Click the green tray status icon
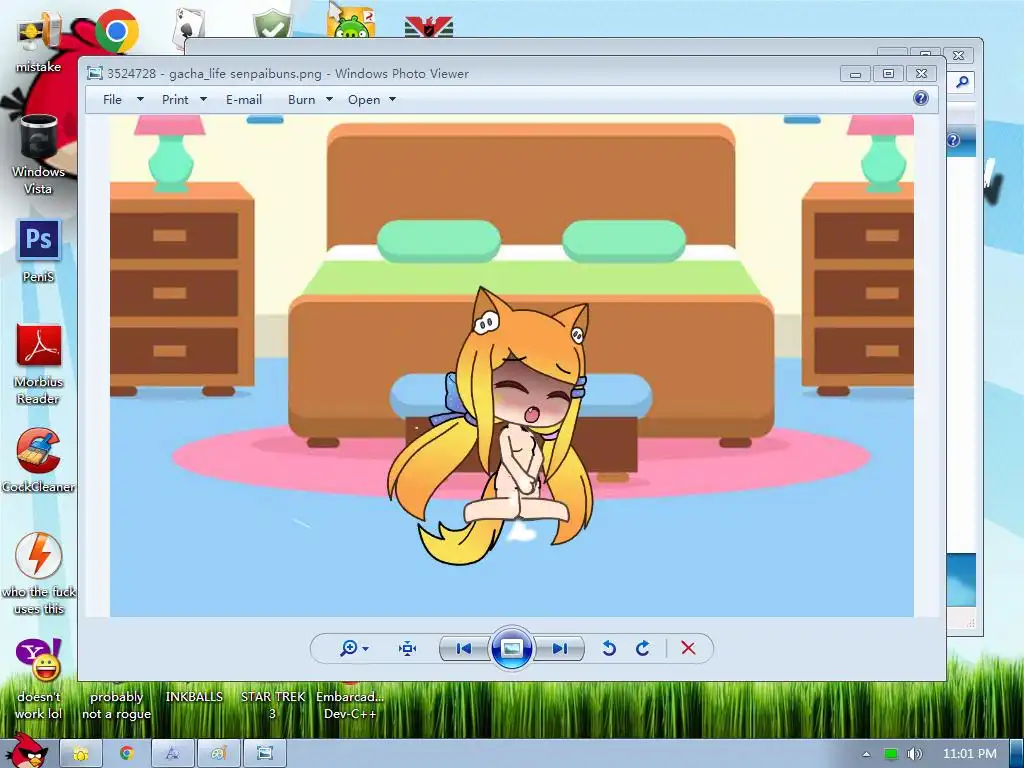The width and height of the screenshot is (1024, 768). (891, 754)
